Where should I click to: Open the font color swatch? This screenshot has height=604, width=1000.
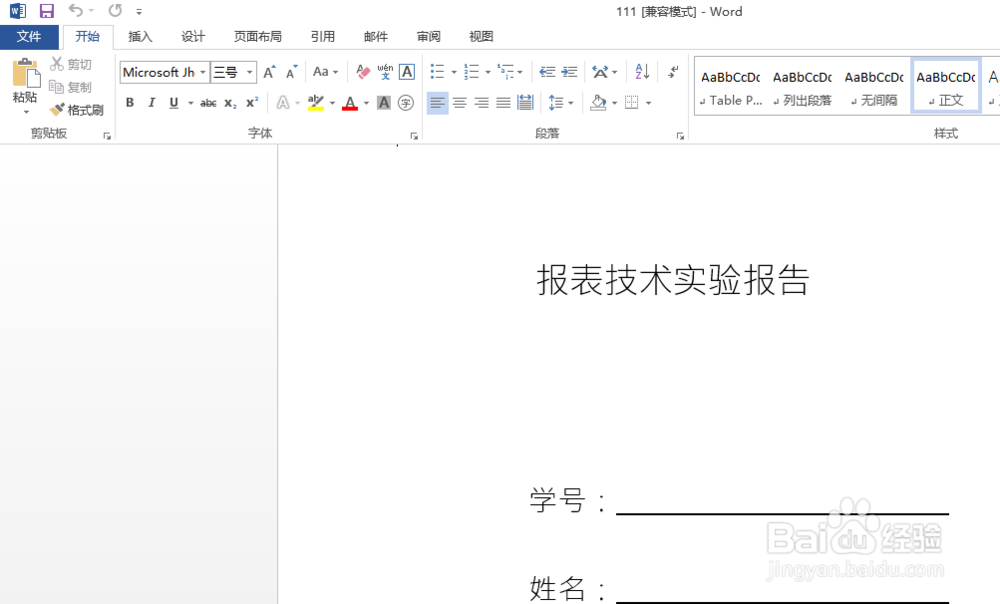[350, 103]
